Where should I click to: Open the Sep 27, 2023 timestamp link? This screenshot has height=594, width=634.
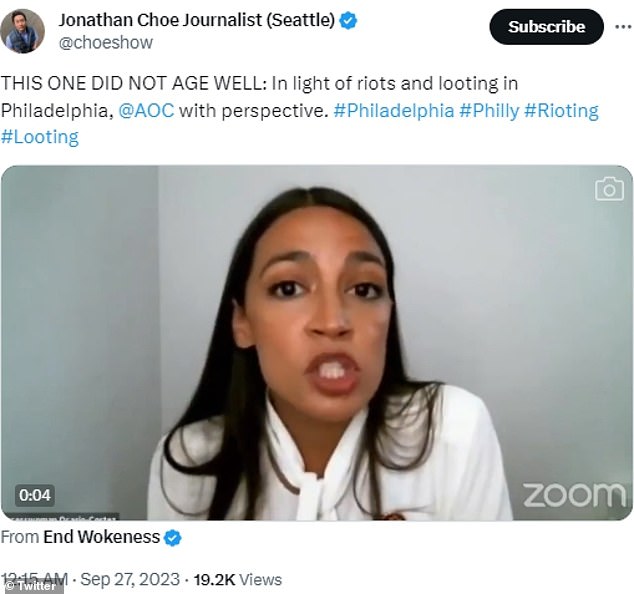coord(130,579)
